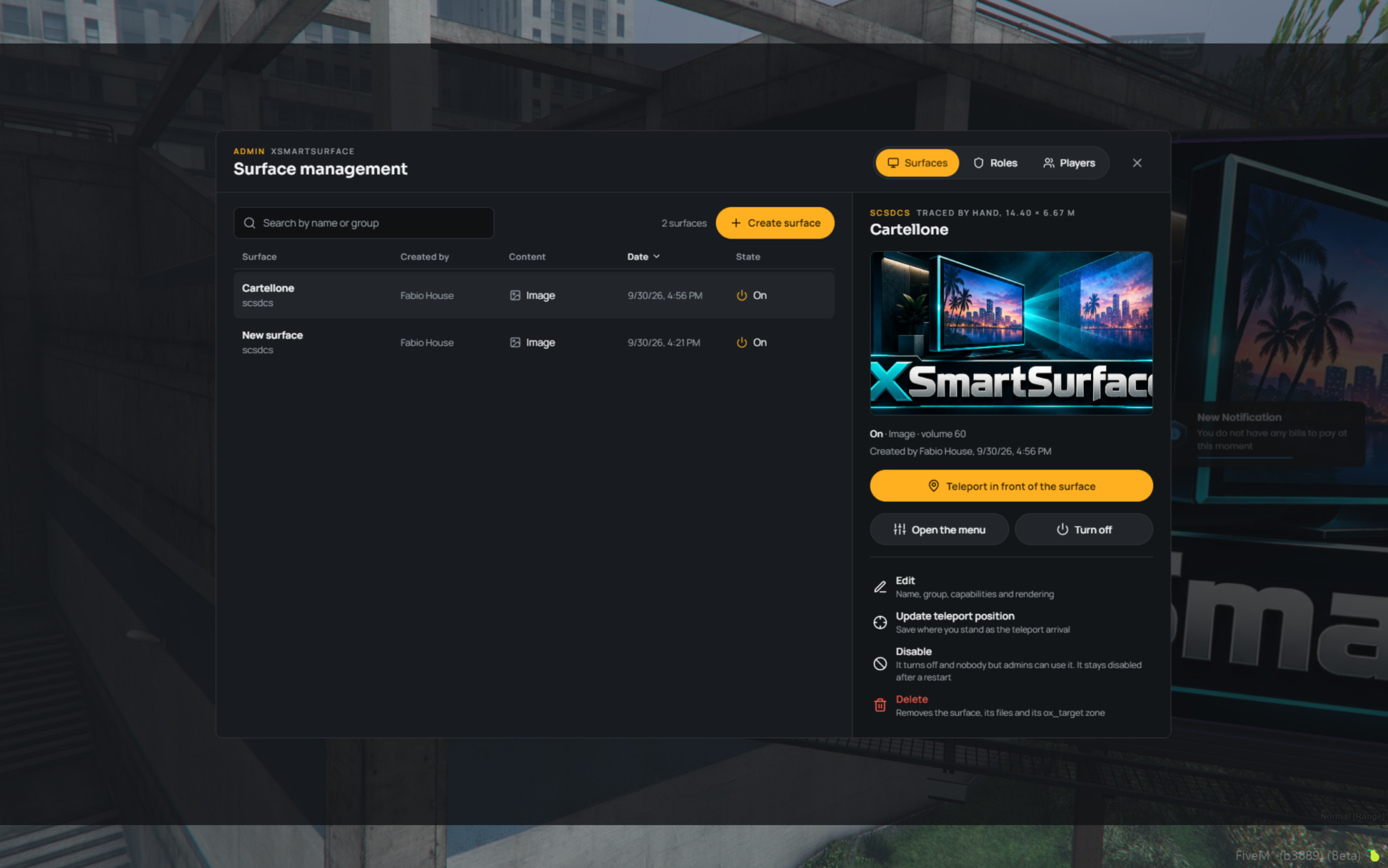The image size is (1388, 868).
Task: Click Open the menu button
Action: pyautogui.click(x=939, y=529)
